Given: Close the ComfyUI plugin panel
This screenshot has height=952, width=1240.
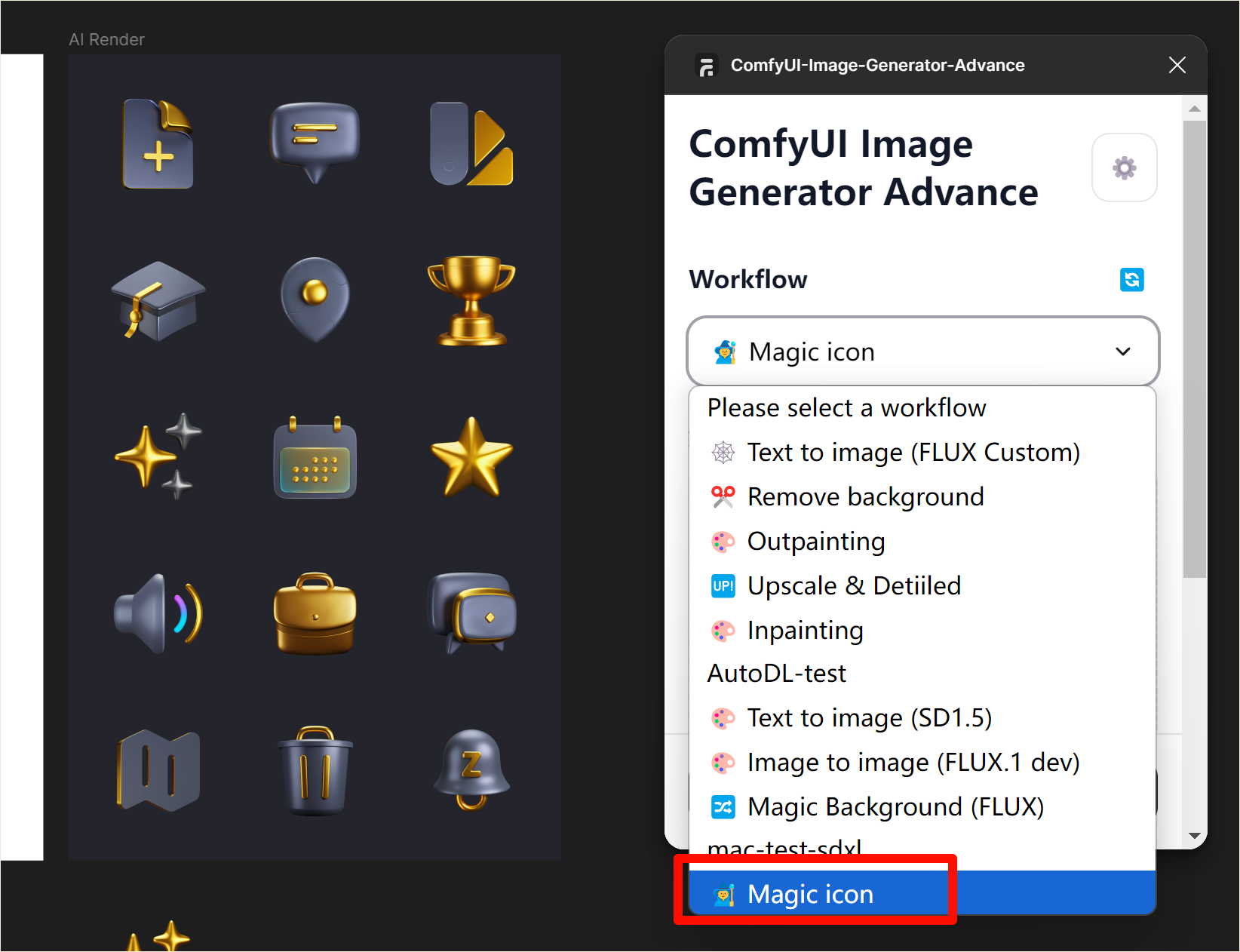Looking at the screenshot, I should tap(1177, 65).
